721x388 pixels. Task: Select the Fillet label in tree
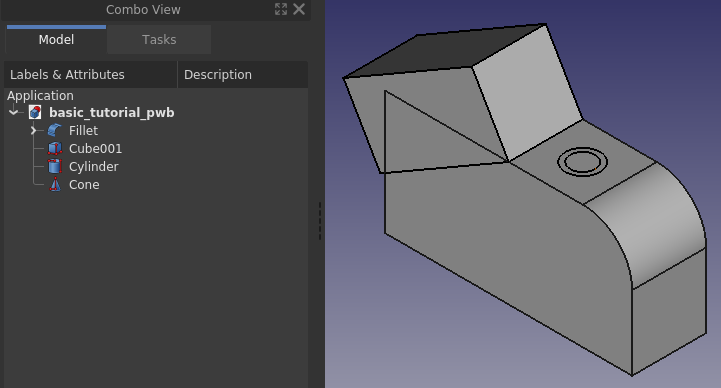(x=83, y=131)
